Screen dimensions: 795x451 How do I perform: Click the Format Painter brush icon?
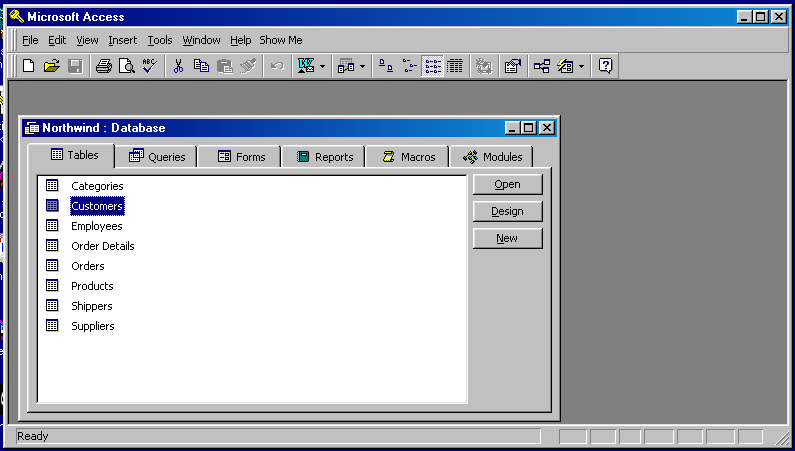(x=248, y=66)
